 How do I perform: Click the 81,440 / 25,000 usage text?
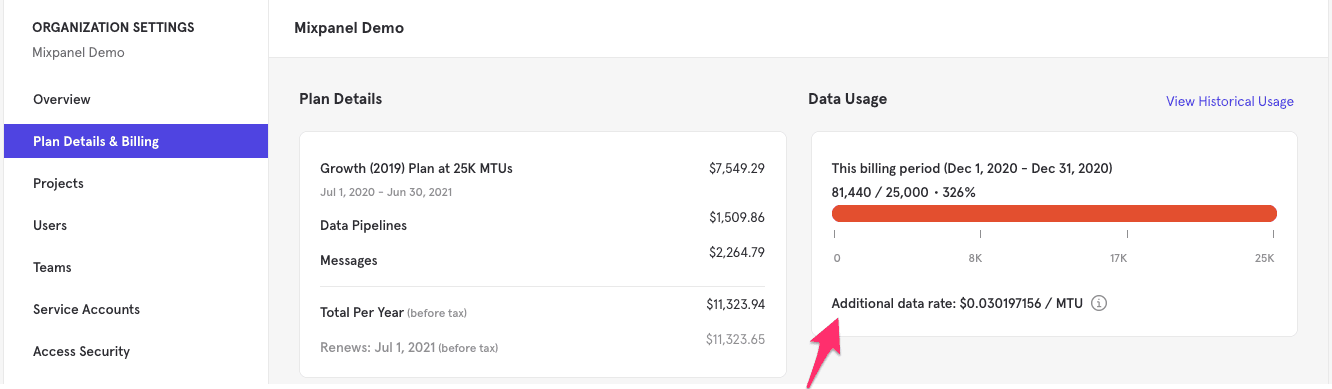point(879,190)
